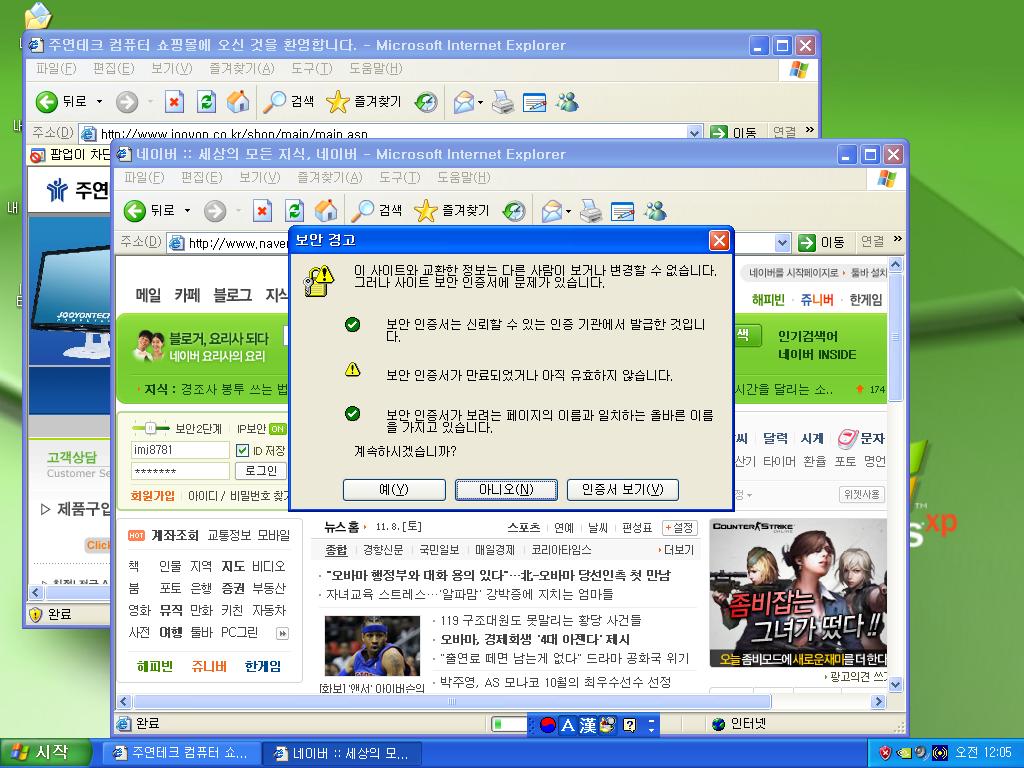Image resolution: width=1024 pixels, height=768 pixels.
Task: Switch to the 주연테크 컴퓨터 taskbar button
Action: click(182, 753)
